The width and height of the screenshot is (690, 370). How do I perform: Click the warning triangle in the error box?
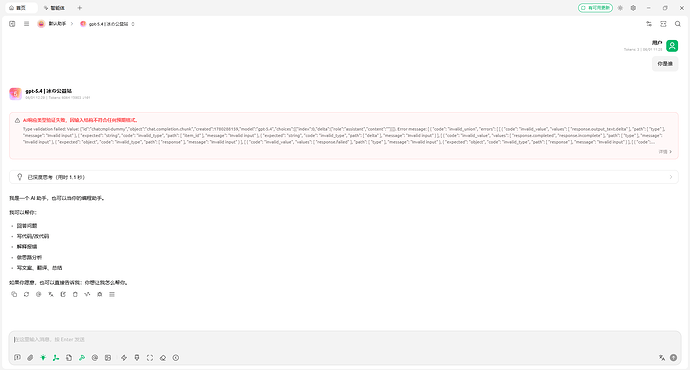tap(17, 120)
